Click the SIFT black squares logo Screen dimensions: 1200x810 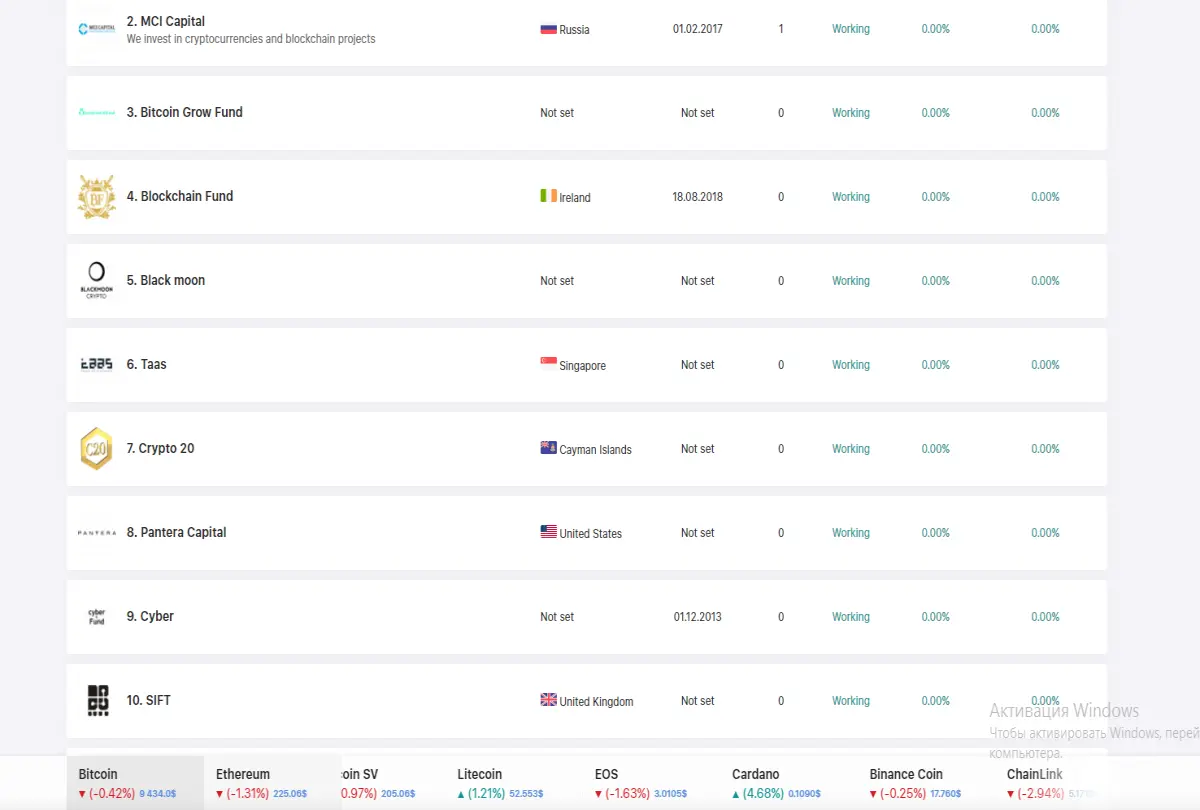(97, 701)
